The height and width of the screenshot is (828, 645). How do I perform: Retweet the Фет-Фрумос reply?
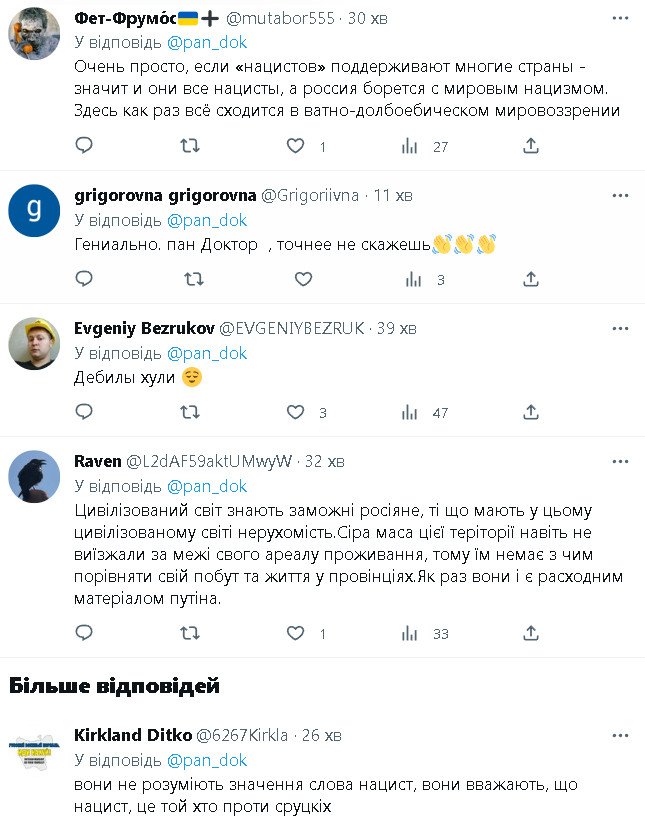pos(189,146)
